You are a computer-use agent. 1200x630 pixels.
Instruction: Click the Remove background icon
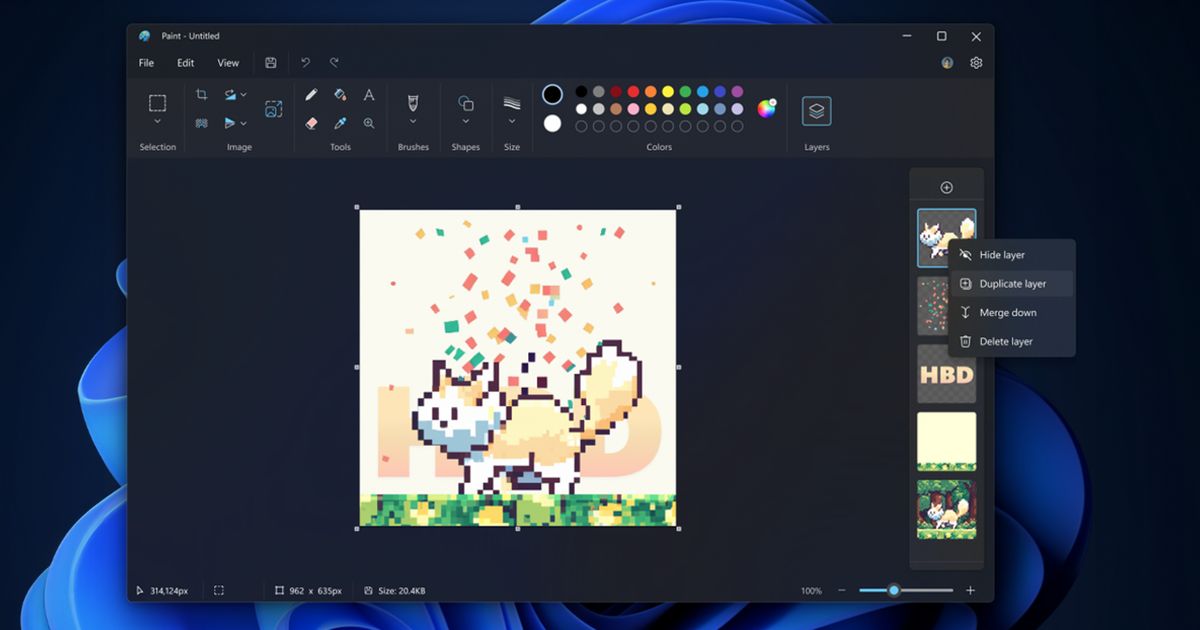click(201, 123)
